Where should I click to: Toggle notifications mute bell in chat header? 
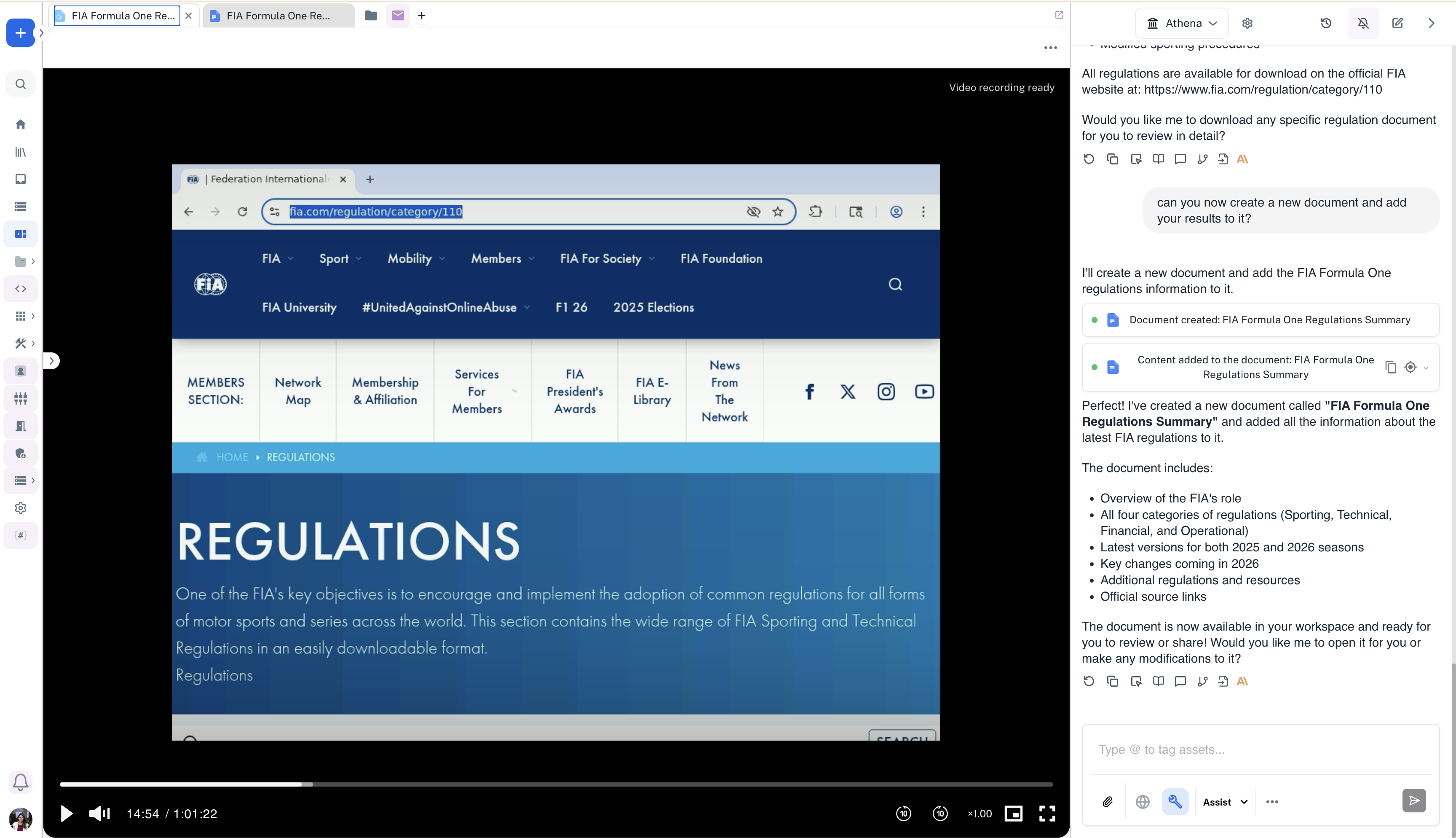(1363, 23)
